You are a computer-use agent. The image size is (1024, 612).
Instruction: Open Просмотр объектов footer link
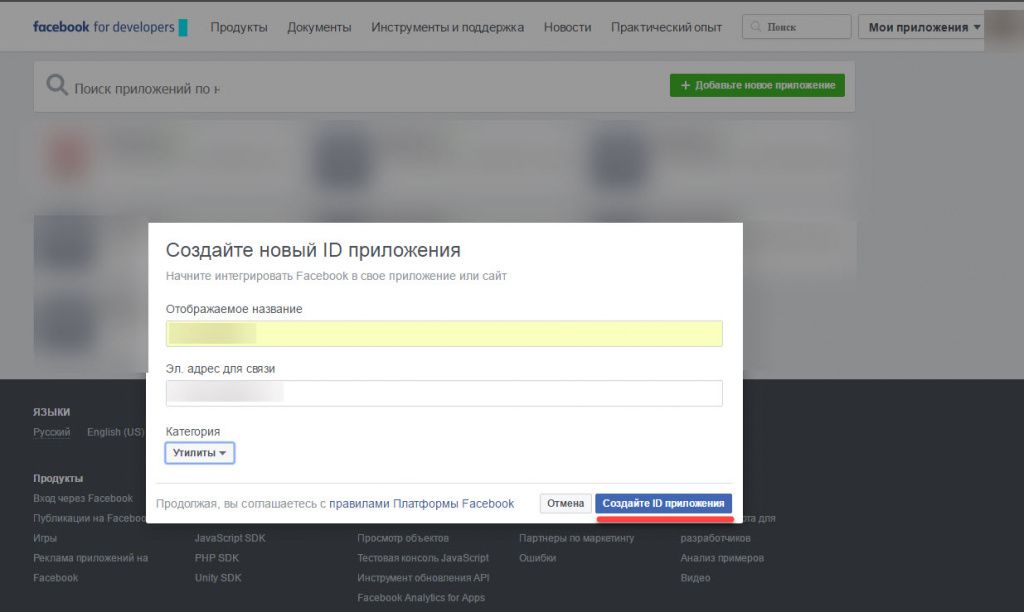pyautogui.click(x=403, y=538)
